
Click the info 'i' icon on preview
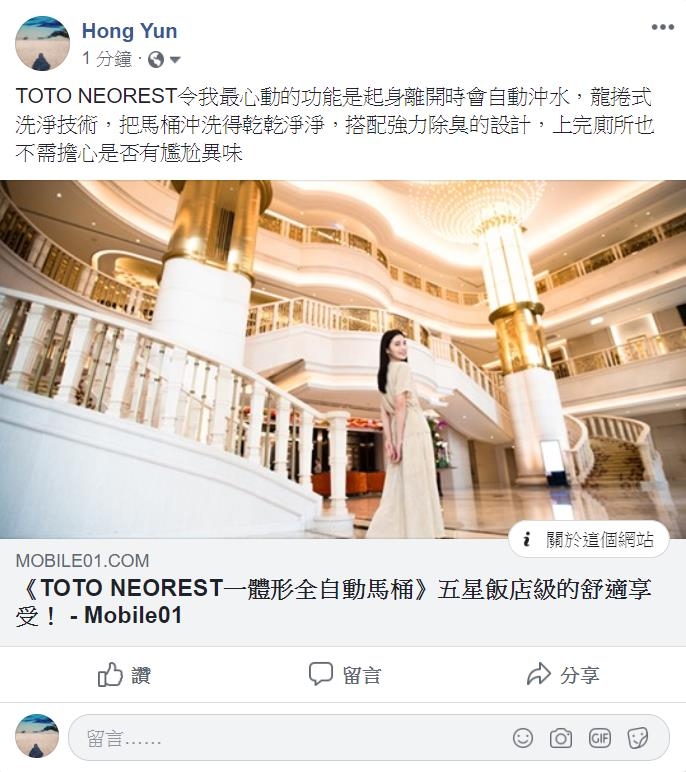(526, 540)
